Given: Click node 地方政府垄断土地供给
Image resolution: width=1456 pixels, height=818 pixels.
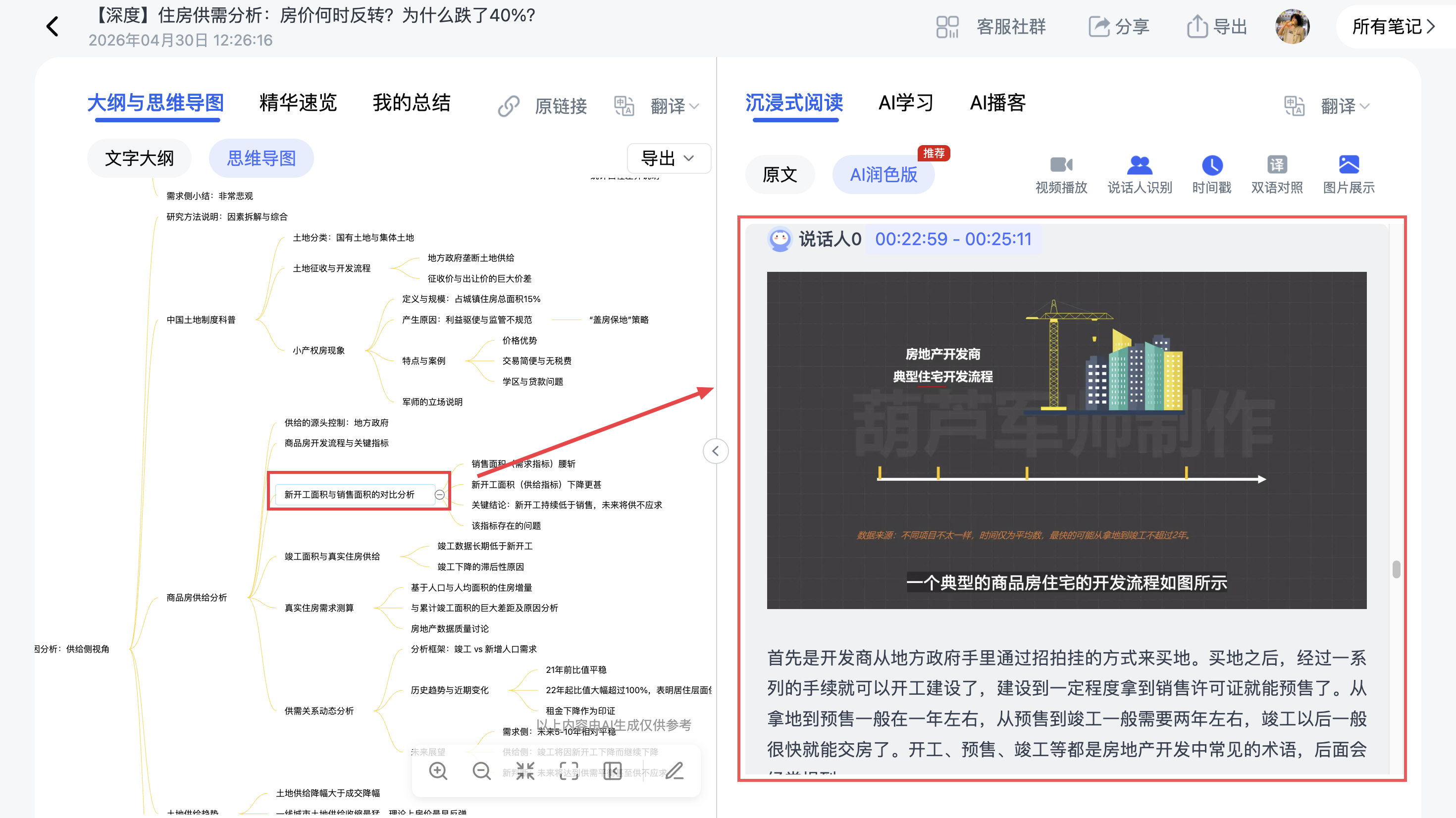Looking at the screenshot, I should click(x=471, y=258).
